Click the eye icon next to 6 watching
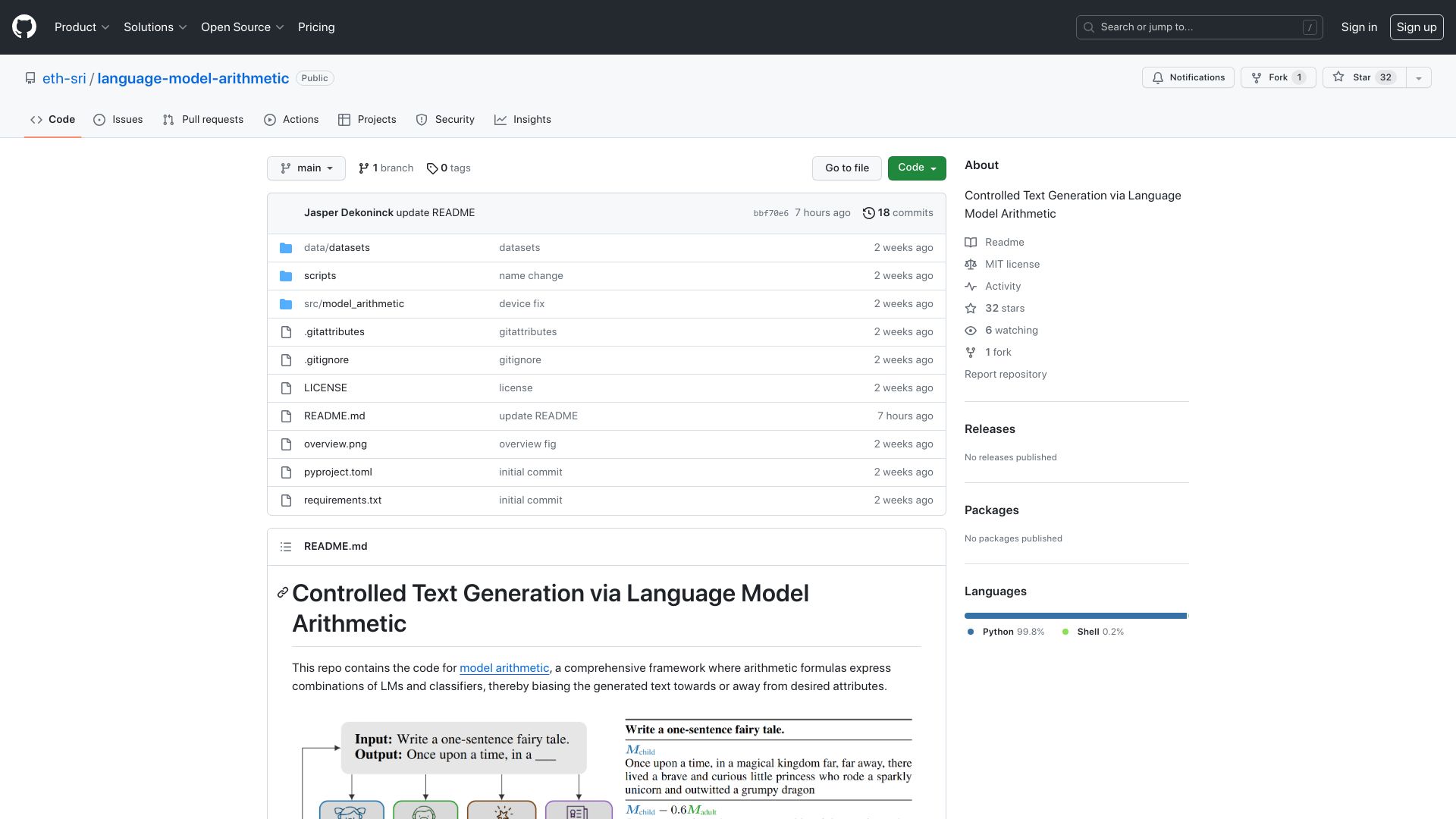This screenshot has height=819, width=1456. tap(971, 331)
